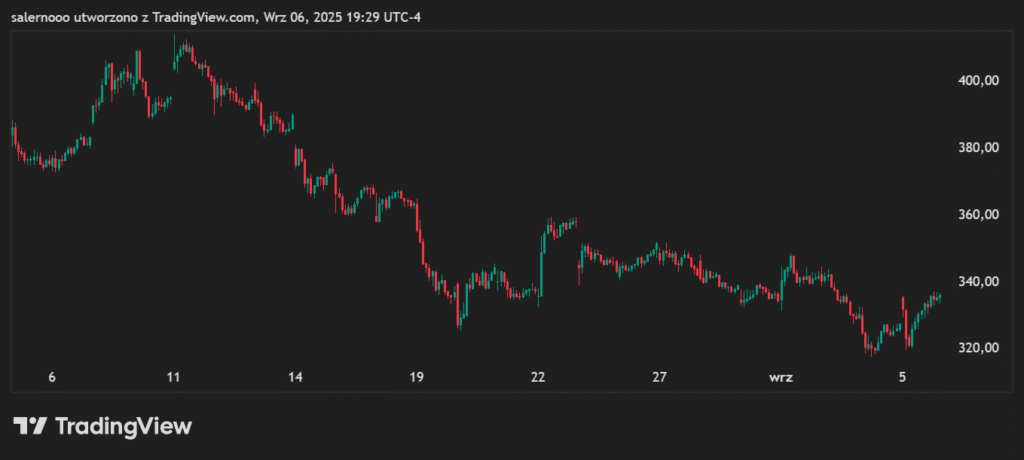The image size is (1024, 460).
Task: Click the wrz month label on time axis
Action: [781, 377]
